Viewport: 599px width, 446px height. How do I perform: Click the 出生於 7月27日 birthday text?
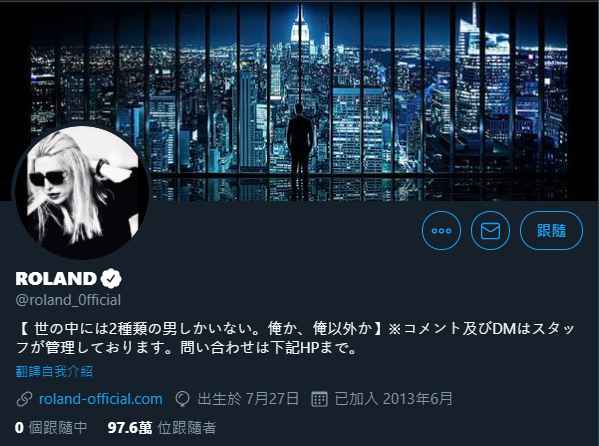(x=248, y=399)
